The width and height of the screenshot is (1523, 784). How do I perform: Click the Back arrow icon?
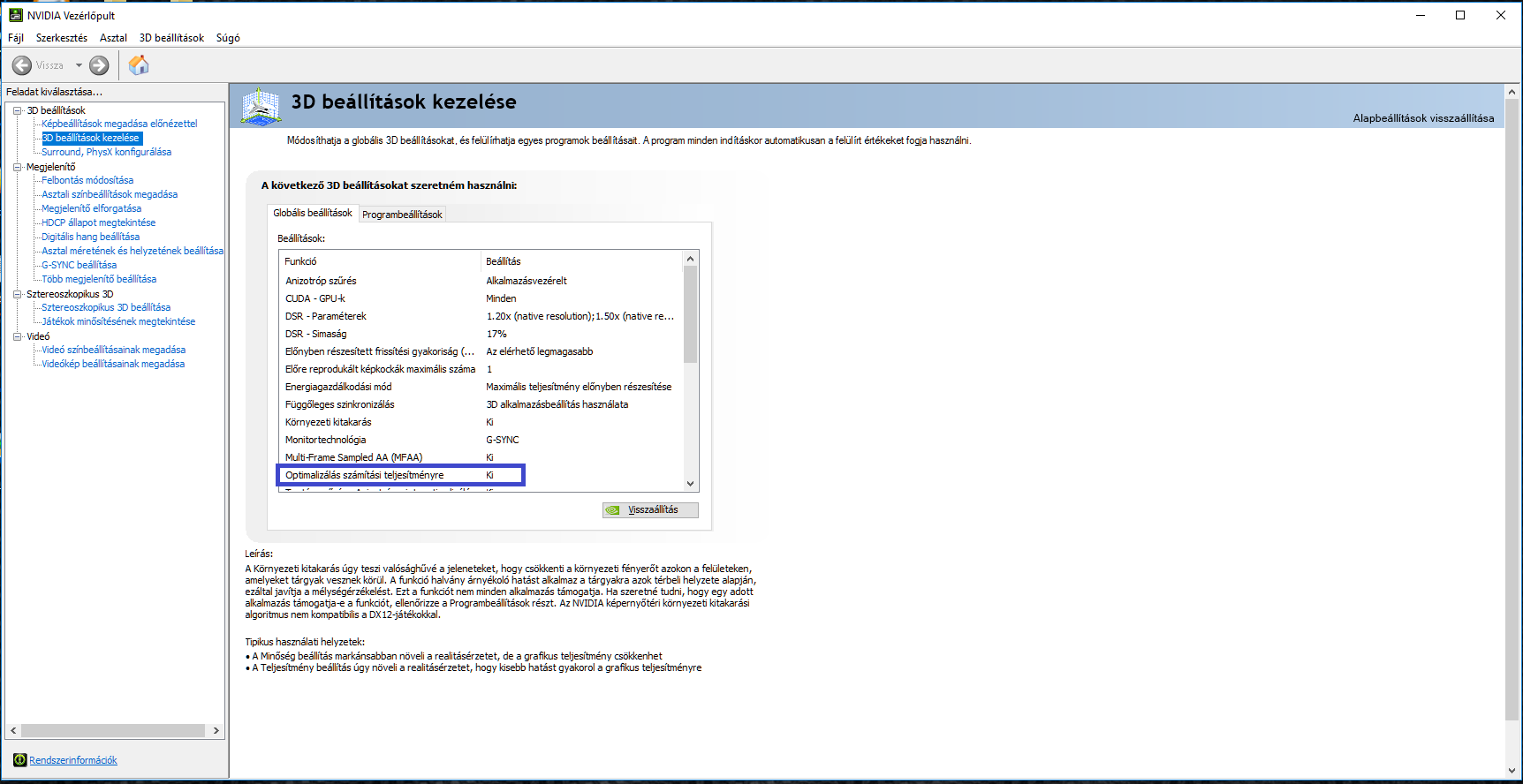pos(22,65)
